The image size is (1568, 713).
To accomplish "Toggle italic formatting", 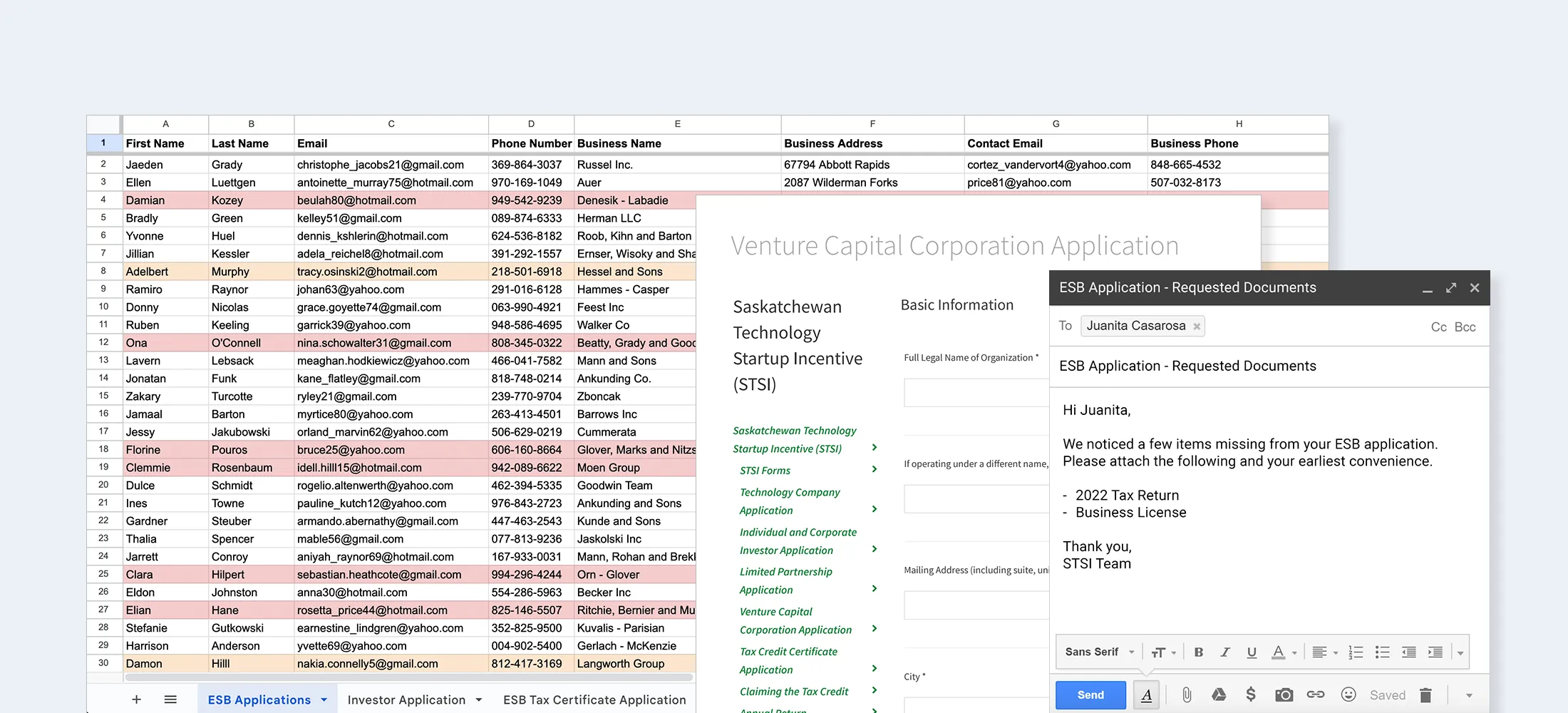I will (x=1225, y=652).
